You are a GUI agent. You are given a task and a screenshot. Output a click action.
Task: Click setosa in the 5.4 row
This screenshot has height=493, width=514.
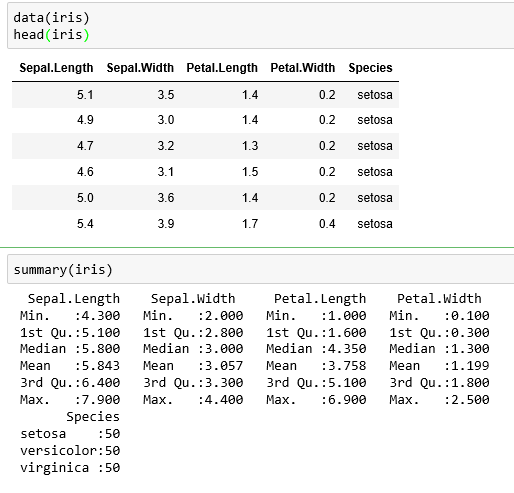pos(375,224)
